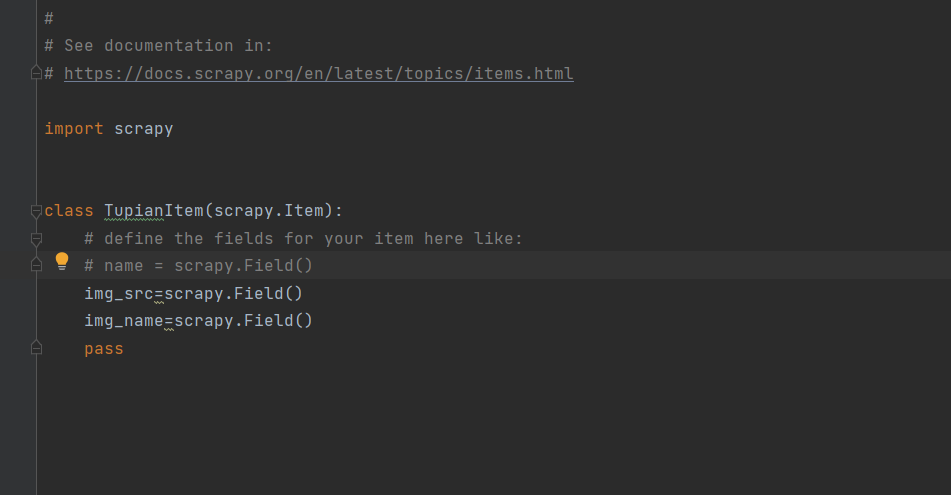The width and height of the screenshot is (951, 495).
Task: Click Field() on the img_src line
Action: (x=268, y=294)
